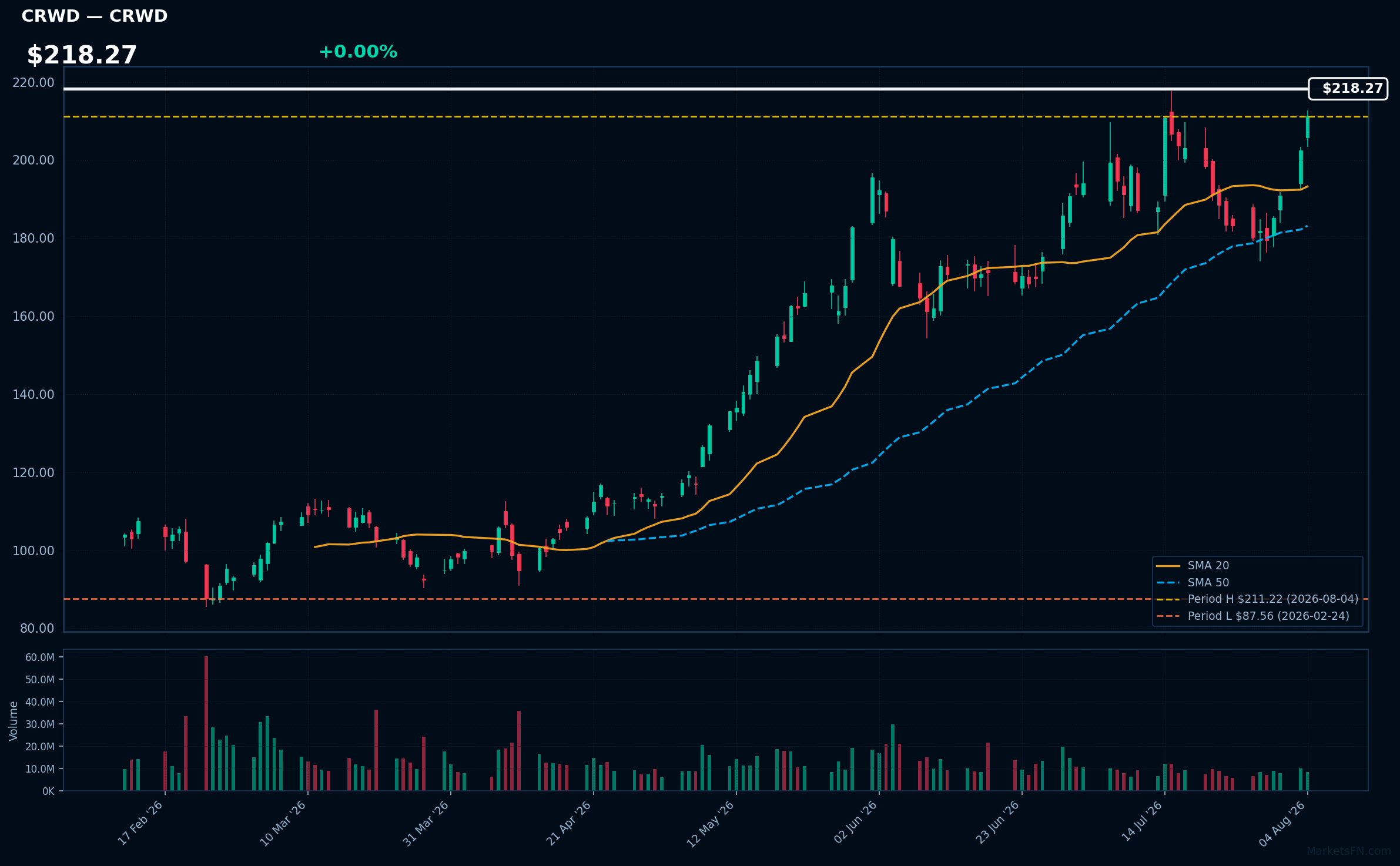The width and height of the screenshot is (1400, 866).
Task: Select the 180.00 price axis label
Action: pos(34,239)
